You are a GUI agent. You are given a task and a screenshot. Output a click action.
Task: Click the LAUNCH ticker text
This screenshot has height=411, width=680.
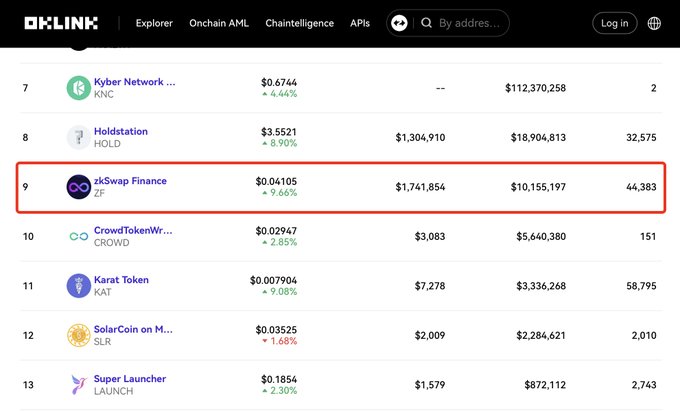click(x=114, y=391)
